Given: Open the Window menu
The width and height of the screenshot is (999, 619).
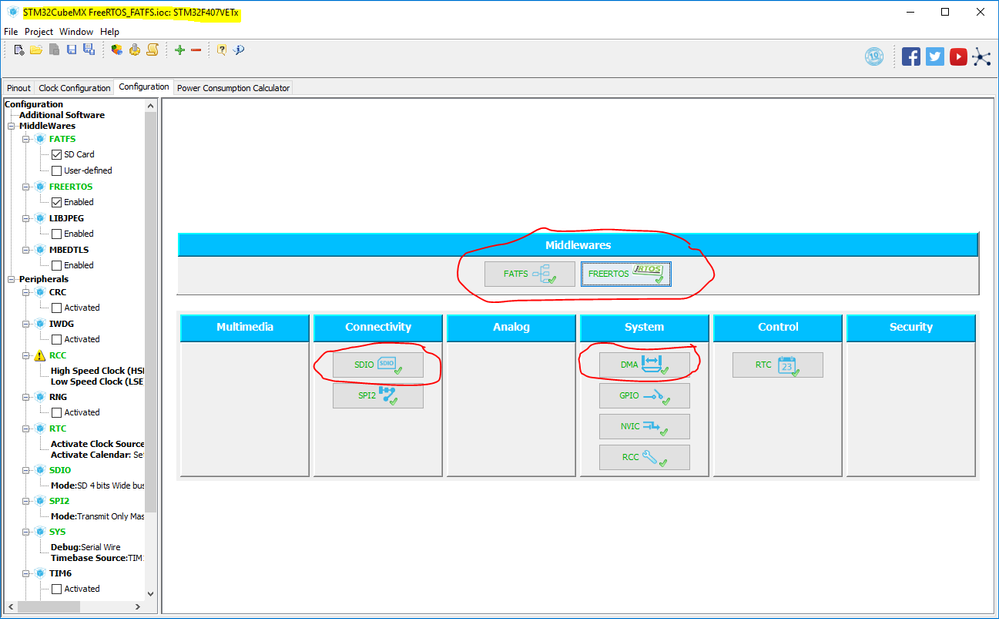Looking at the screenshot, I should pos(76,32).
